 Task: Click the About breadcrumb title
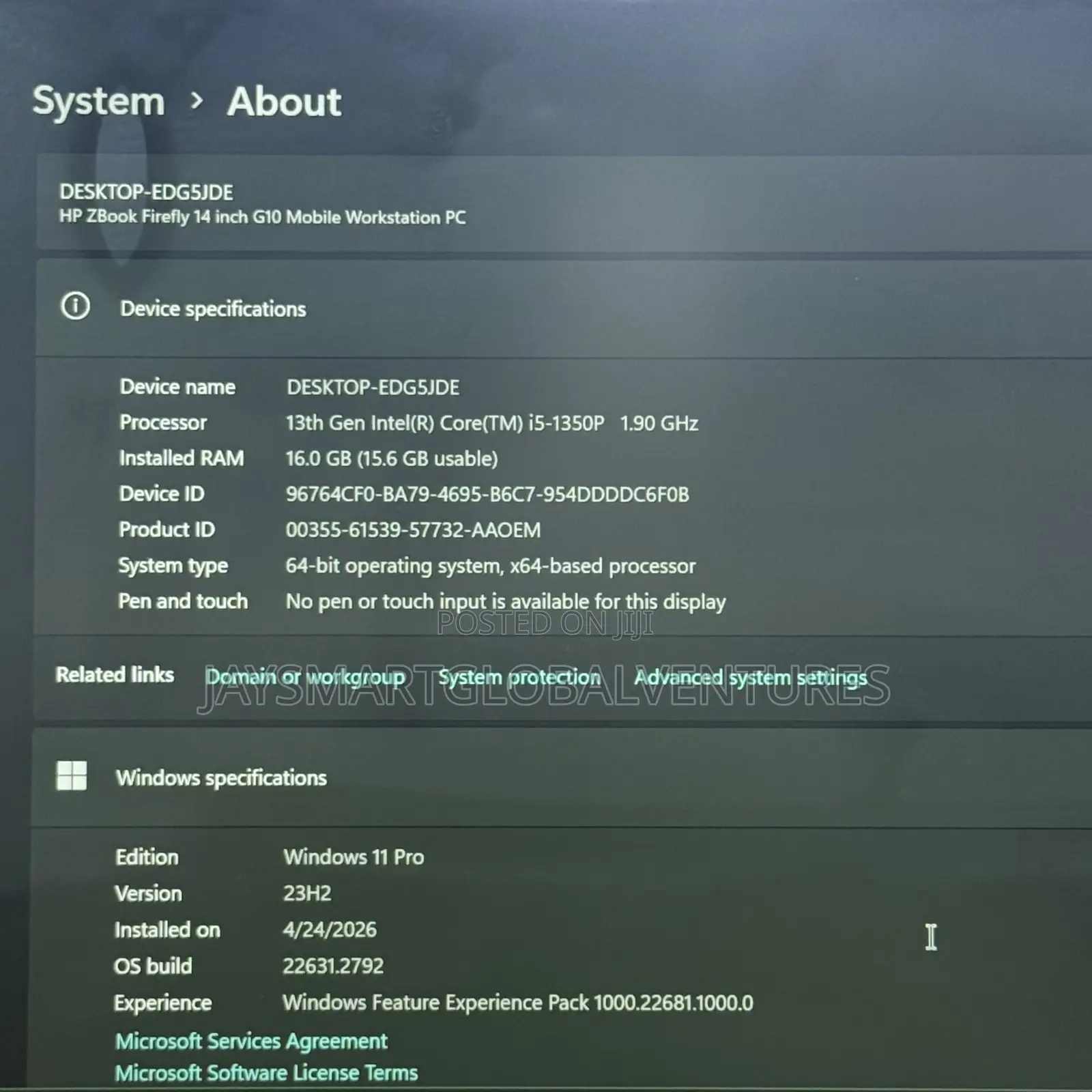284,102
